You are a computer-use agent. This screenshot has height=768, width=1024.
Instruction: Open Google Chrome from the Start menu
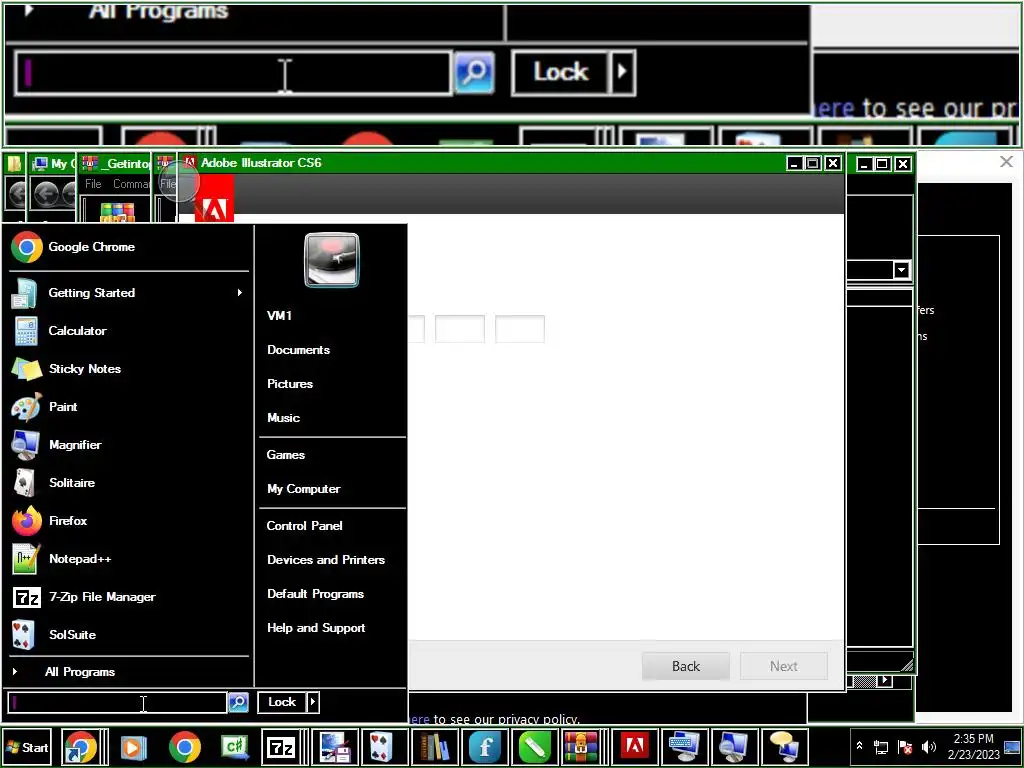point(129,247)
